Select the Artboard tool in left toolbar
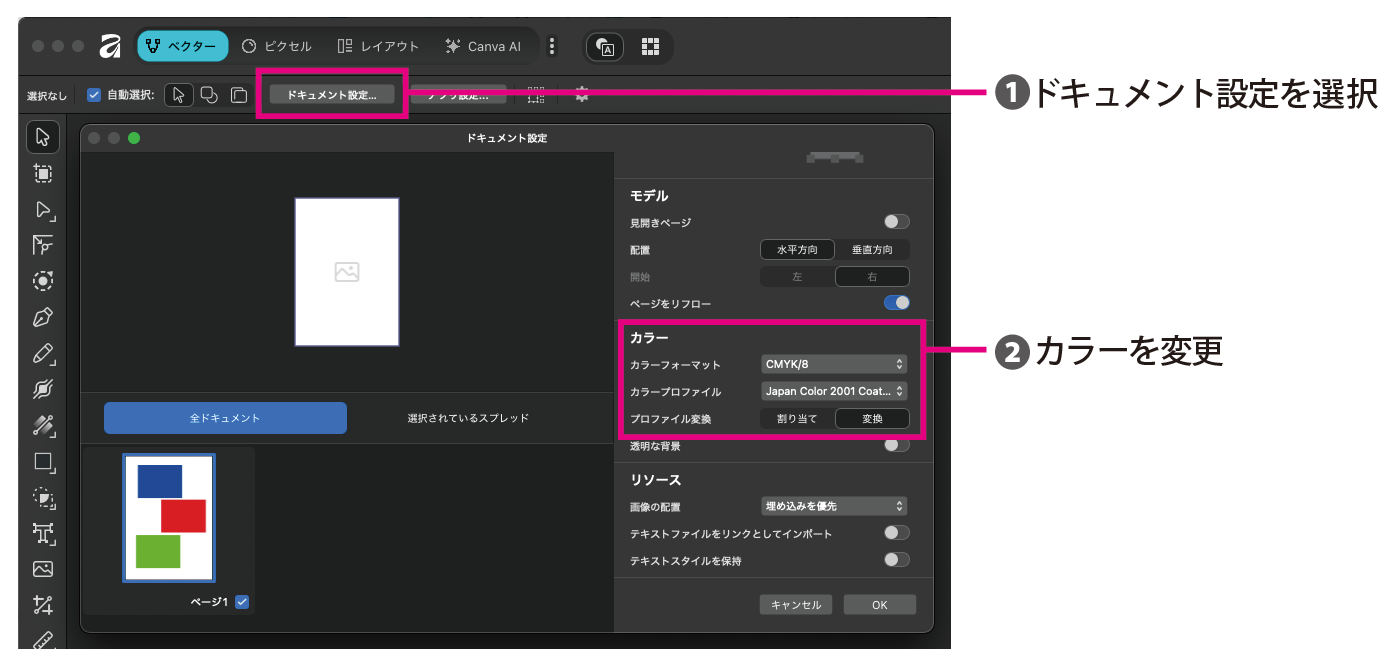Image resolution: width=1389 pixels, height=666 pixels. (42, 173)
